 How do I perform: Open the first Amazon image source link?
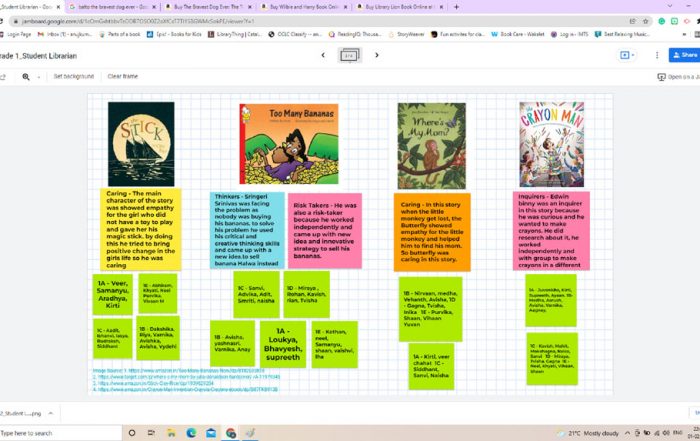coord(194,371)
